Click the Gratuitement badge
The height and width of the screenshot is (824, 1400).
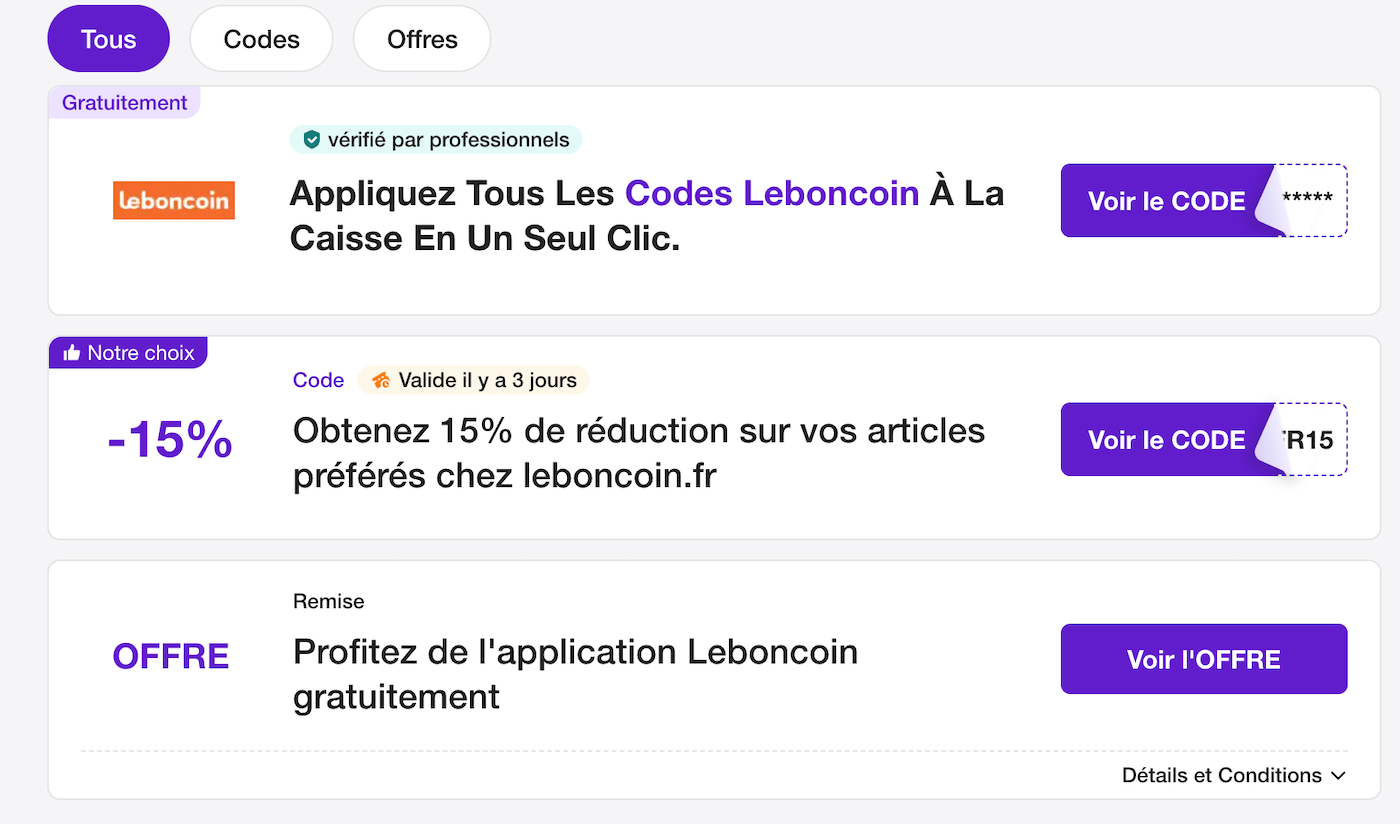(123, 102)
